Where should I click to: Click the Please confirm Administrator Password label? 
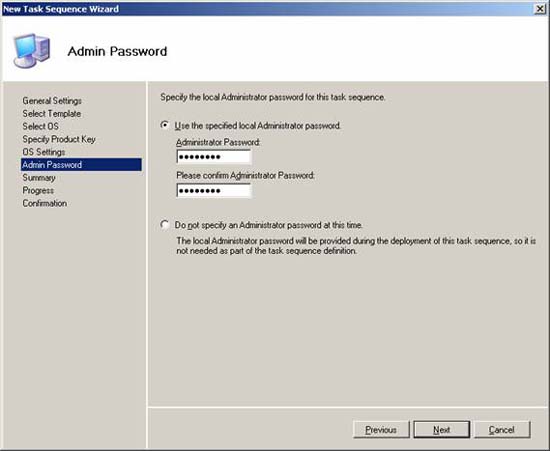coord(246,175)
